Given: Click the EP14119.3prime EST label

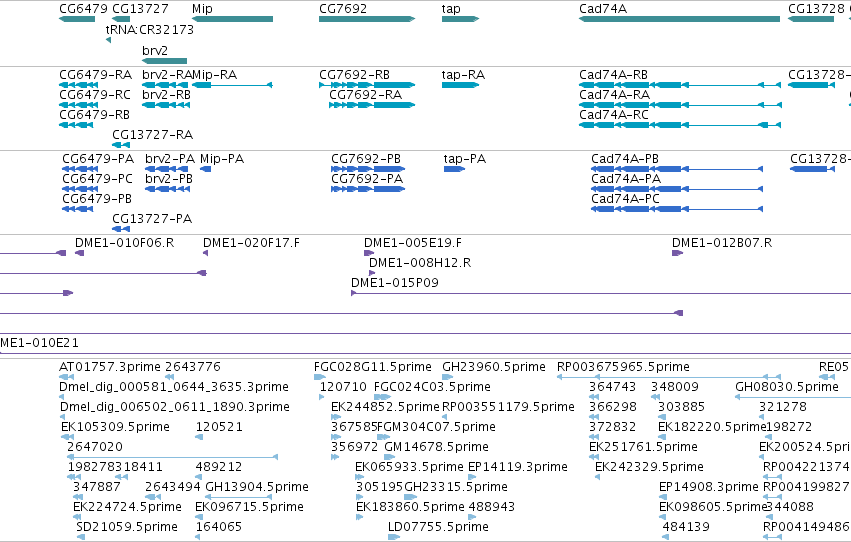Looking at the screenshot, I should (x=518, y=467).
